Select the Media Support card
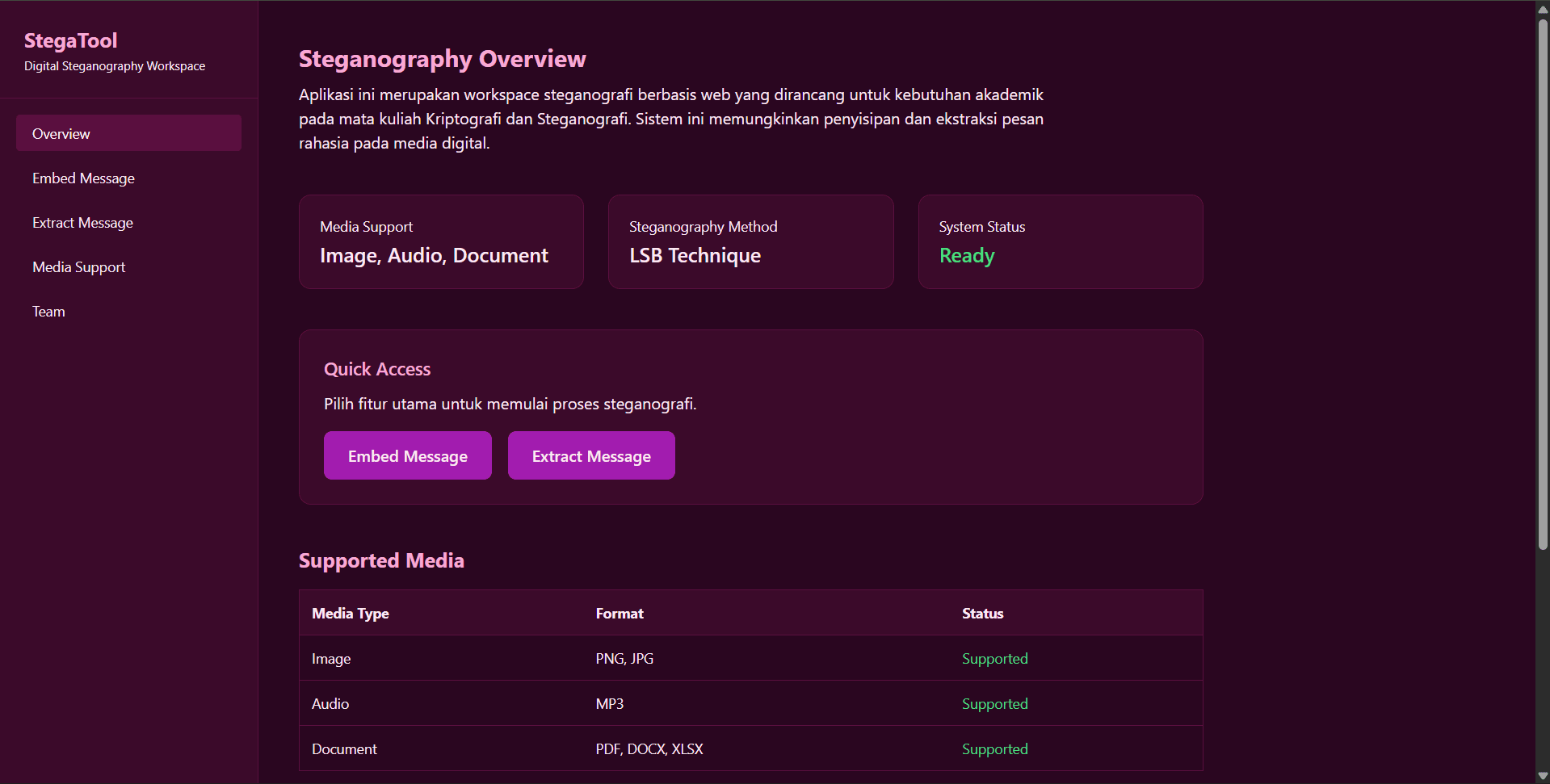1550x784 pixels. pyautogui.click(x=441, y=241)
